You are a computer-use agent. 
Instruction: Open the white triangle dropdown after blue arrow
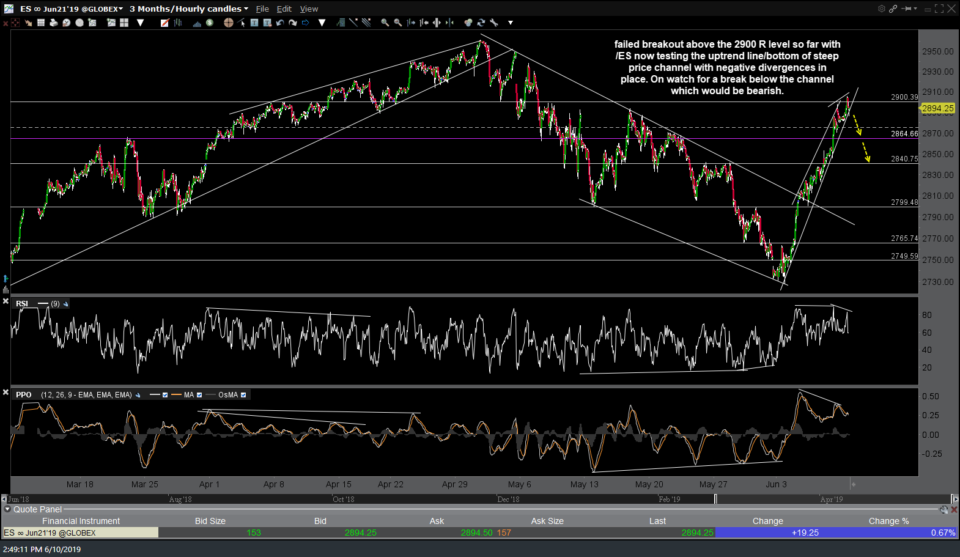click(x=321, y=23)
